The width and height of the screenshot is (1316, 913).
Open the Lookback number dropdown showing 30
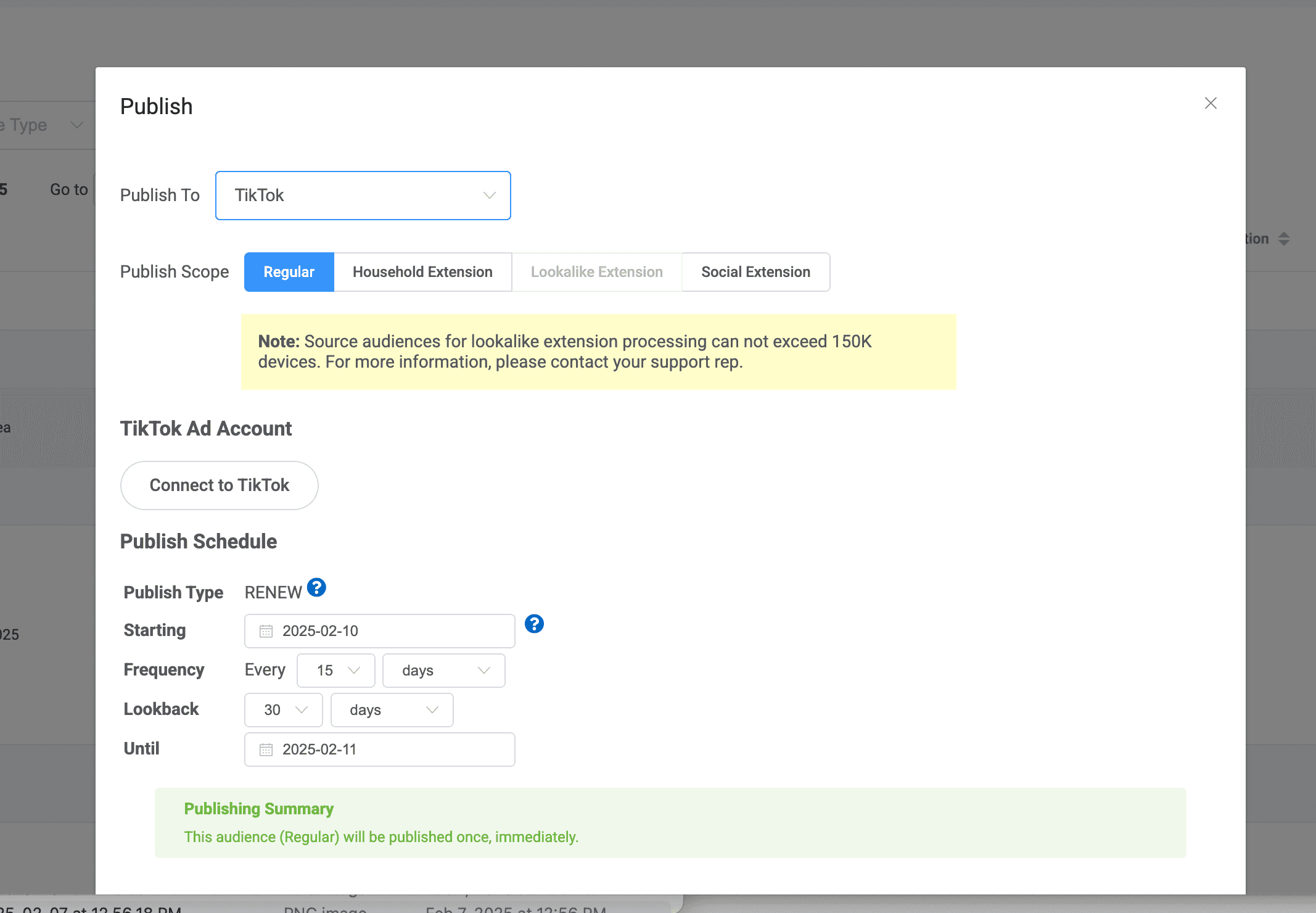[284, 710]
